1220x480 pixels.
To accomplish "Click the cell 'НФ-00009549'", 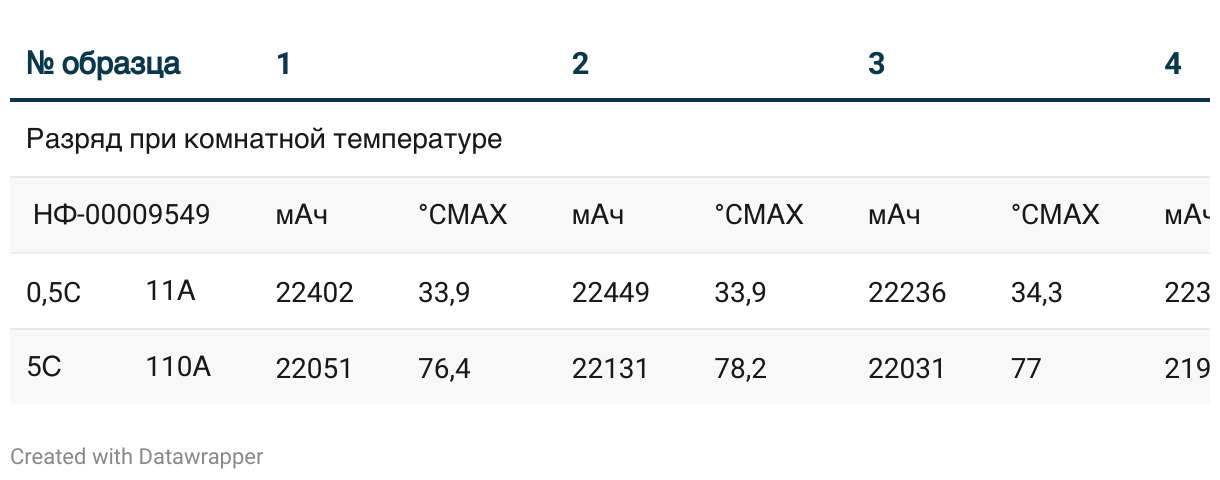I will (122, 215).
